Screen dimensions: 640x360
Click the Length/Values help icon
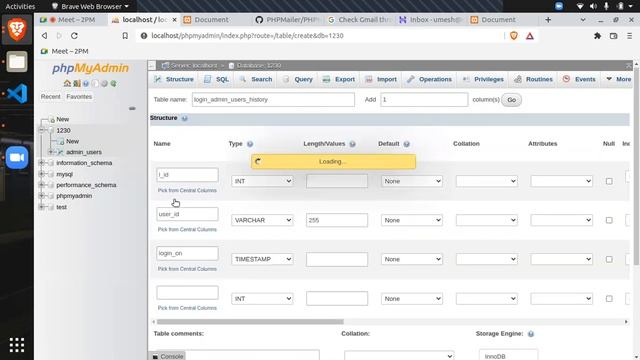tap(352, 144)
